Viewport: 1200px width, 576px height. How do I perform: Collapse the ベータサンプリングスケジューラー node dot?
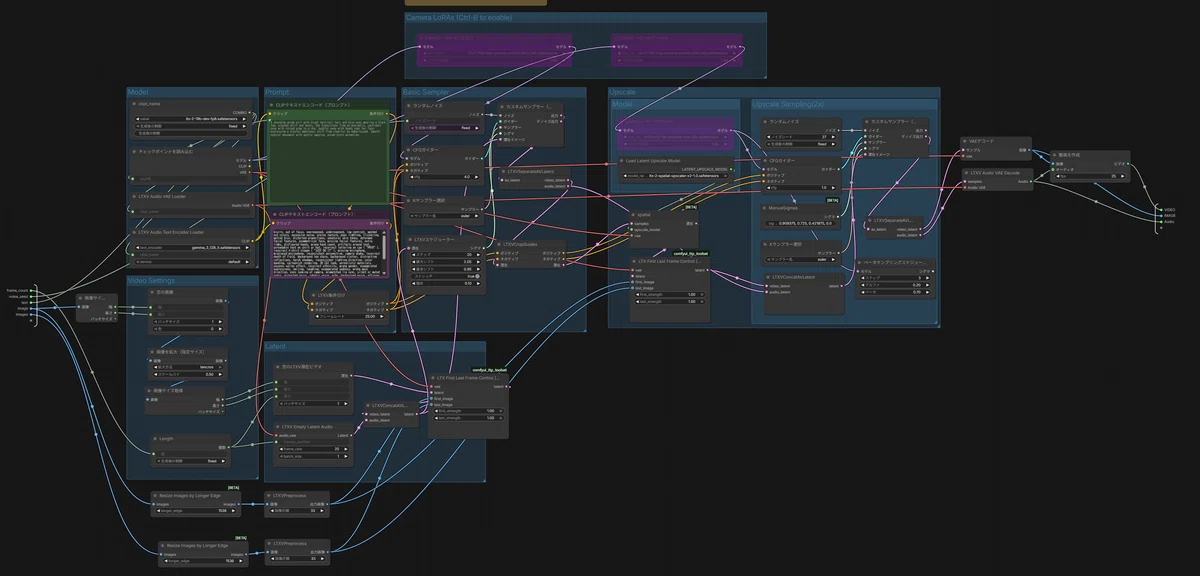click(859, 262)
